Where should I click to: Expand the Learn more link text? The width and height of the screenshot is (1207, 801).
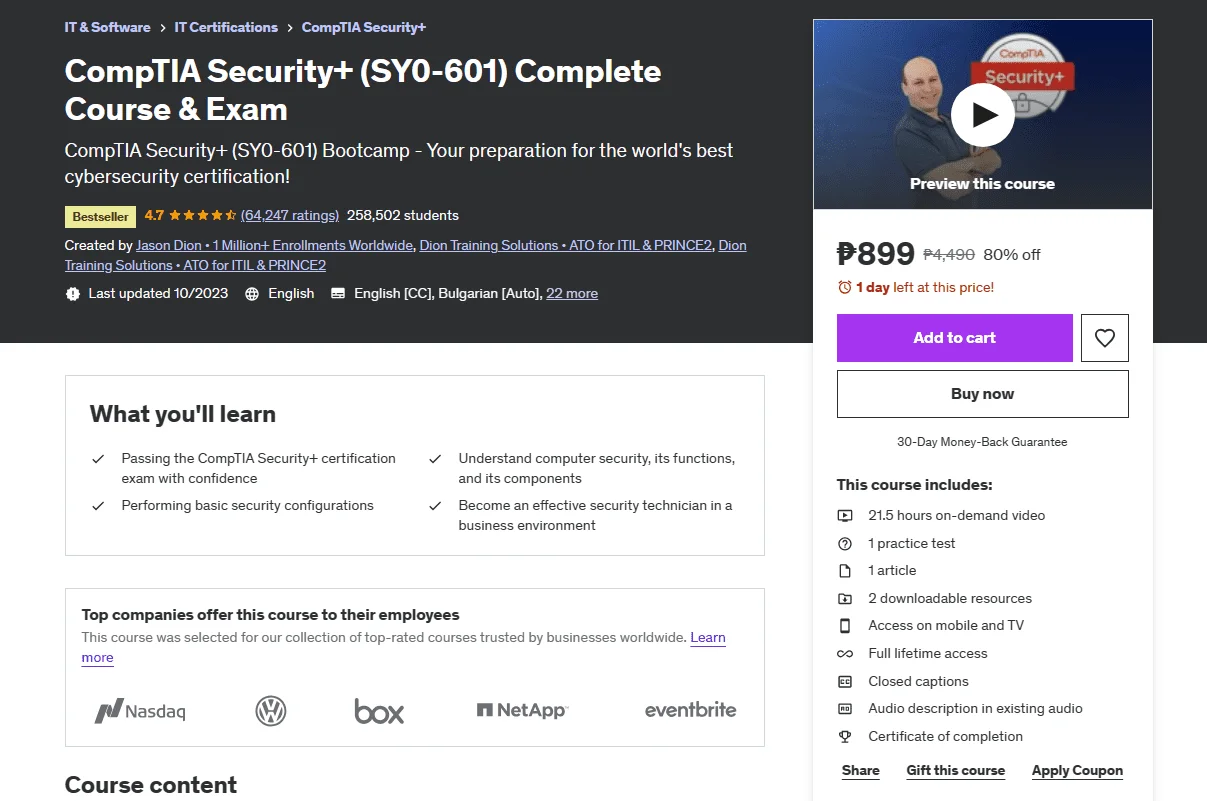(708, 637)
